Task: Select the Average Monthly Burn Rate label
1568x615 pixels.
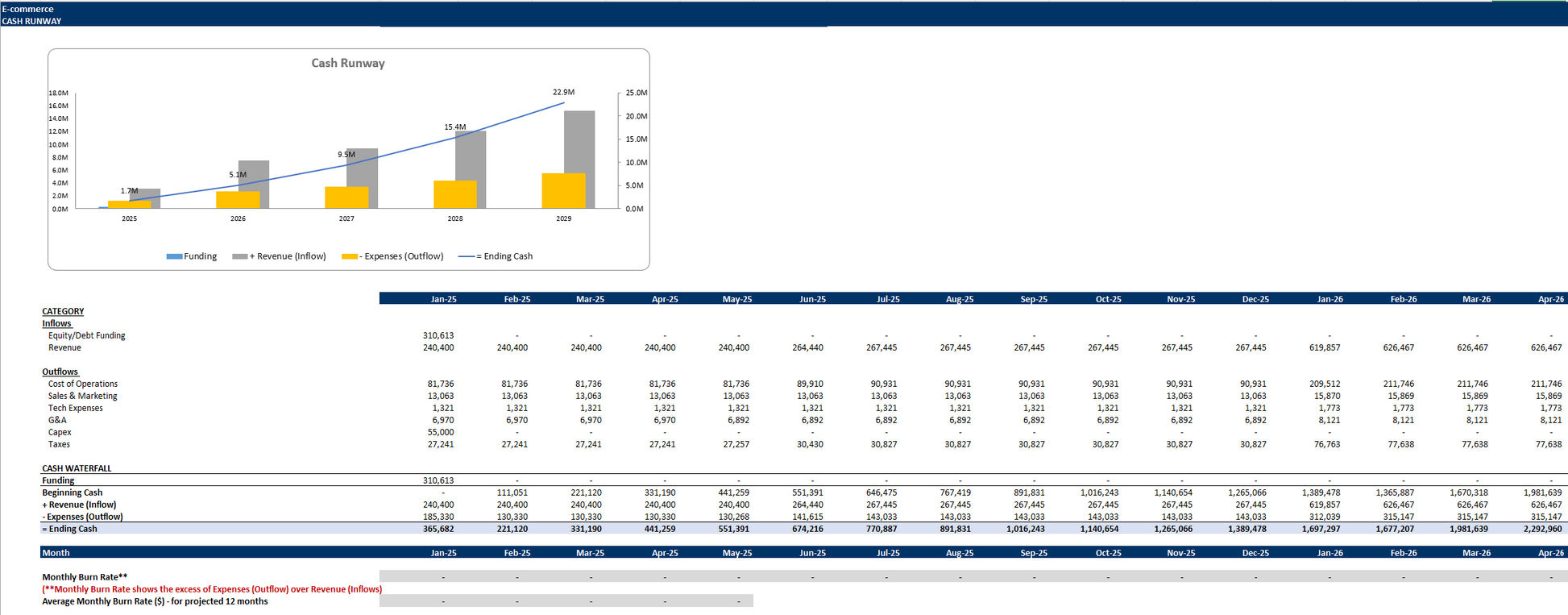Action: coord(155,601)
